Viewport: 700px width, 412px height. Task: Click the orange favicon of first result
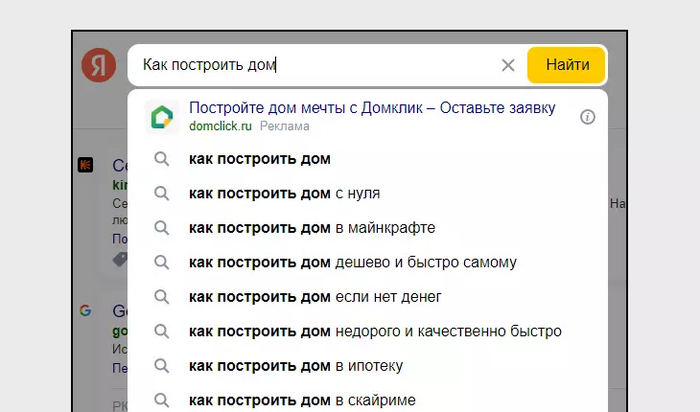pyautogui.click(x=86, y=165)
